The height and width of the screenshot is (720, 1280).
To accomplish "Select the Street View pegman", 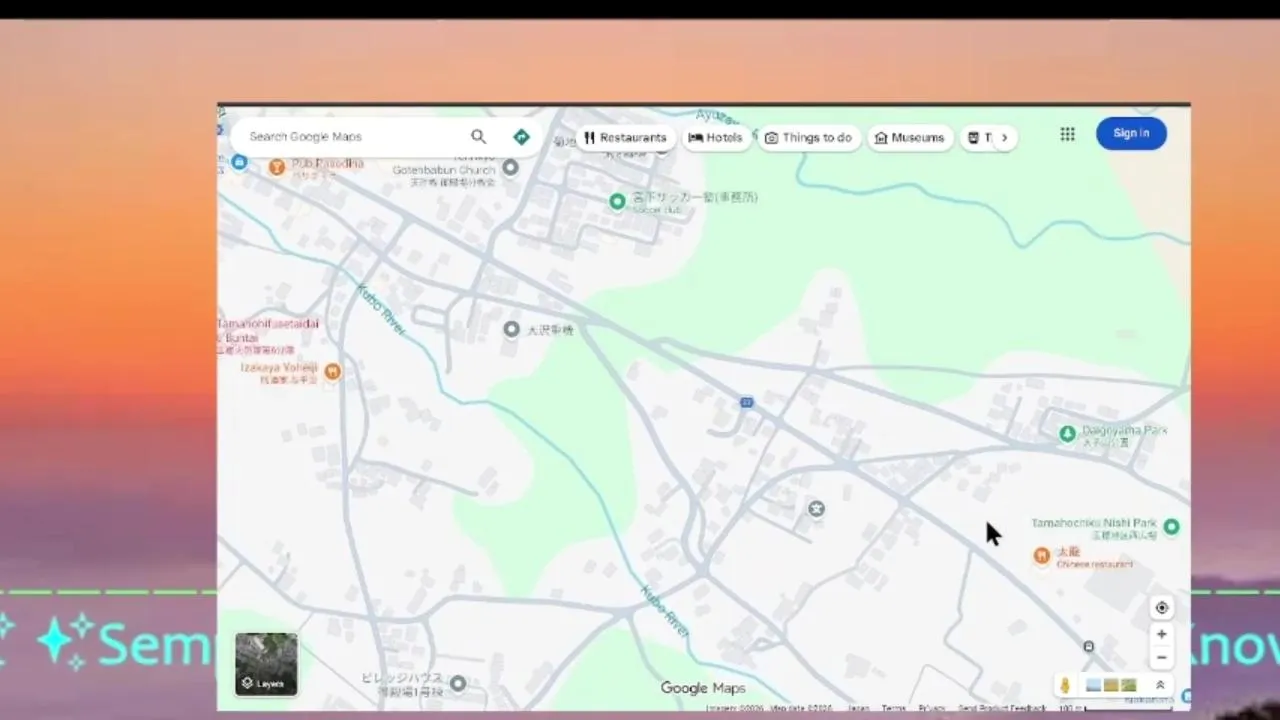I will 1065,685.
